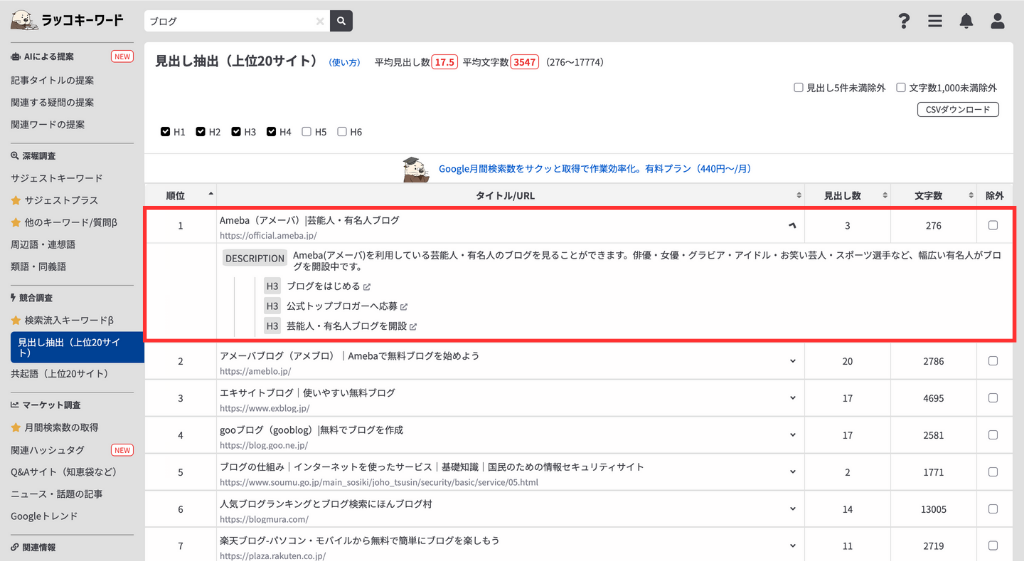
Task: Select Googleトレンド in sidebar
Action: 44,517
